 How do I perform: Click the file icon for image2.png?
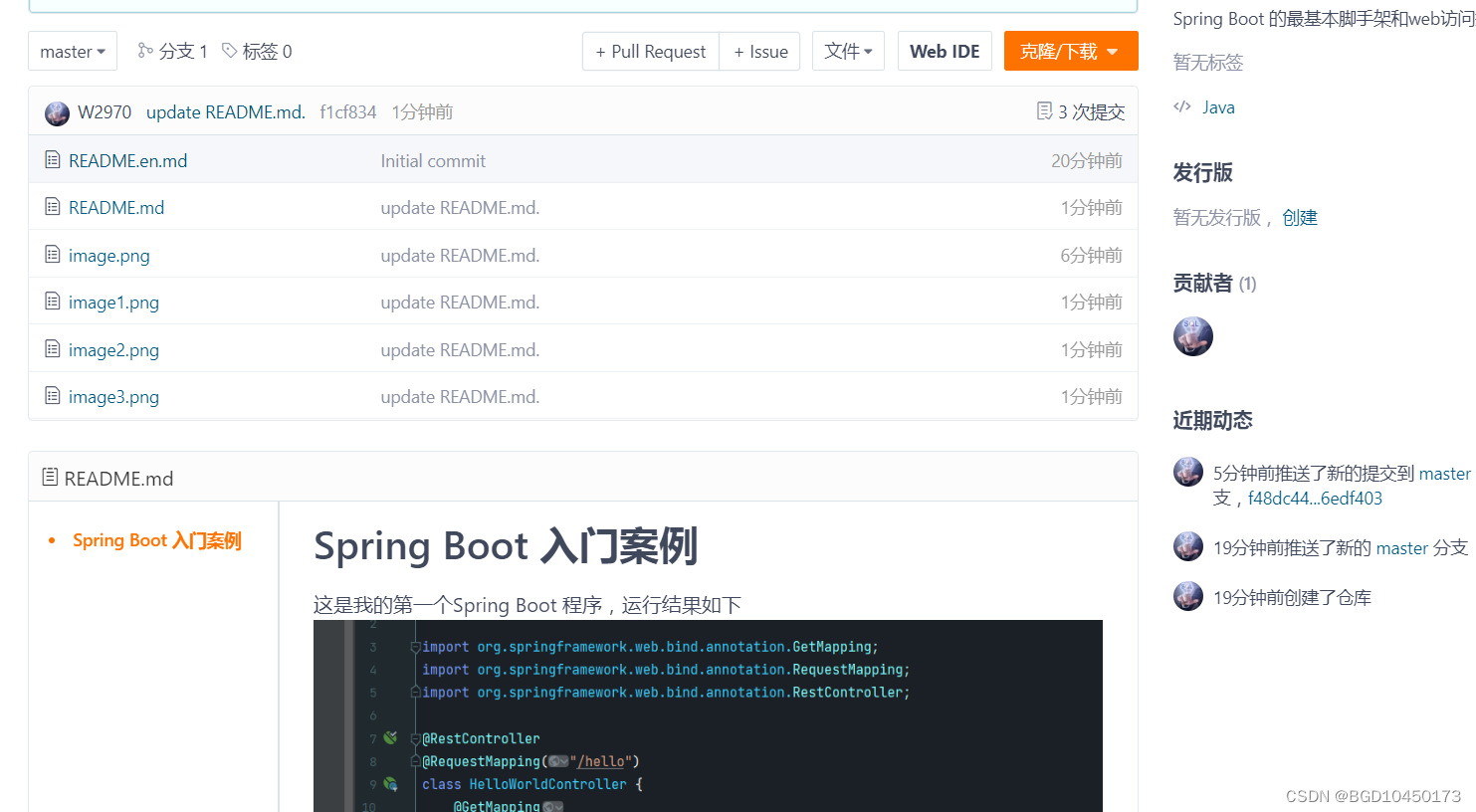coord(53,348)
